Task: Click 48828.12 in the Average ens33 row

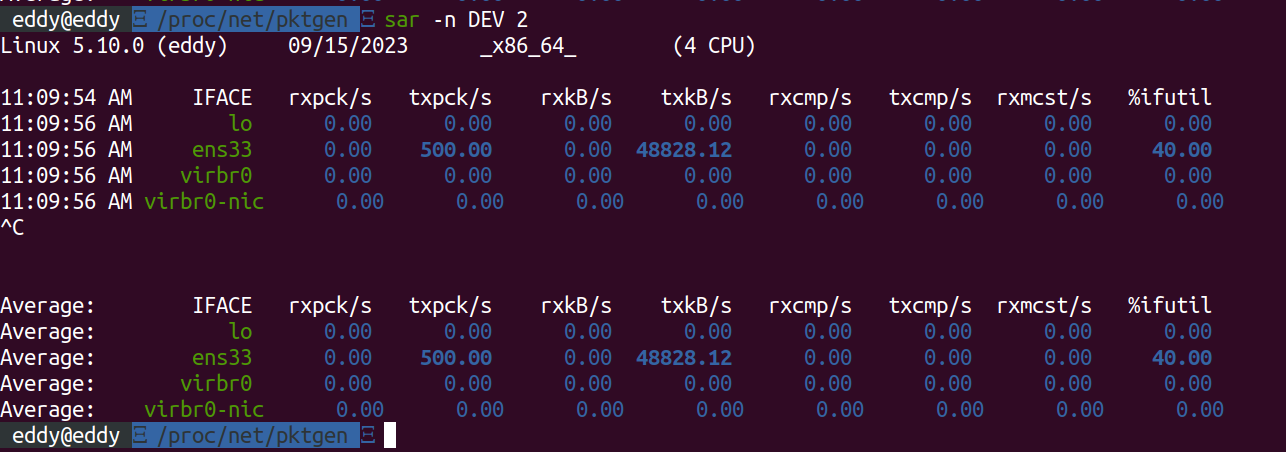Action: click(x=684, y=358)
